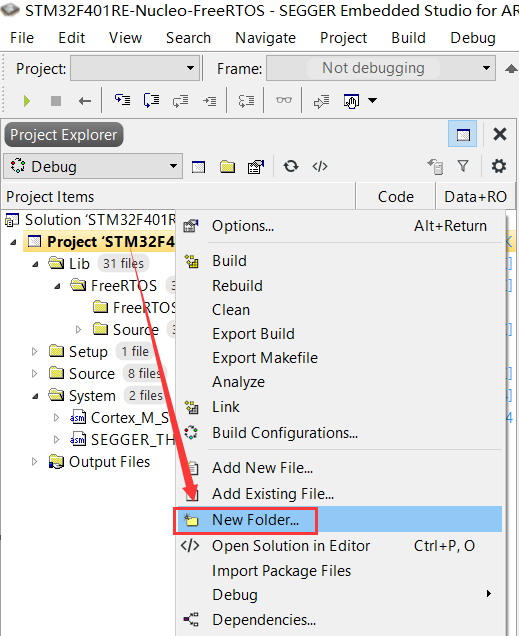Click the new project window icon in explorer toolbar
Viewport: 519px width, 636px height.
coord(198,167)
